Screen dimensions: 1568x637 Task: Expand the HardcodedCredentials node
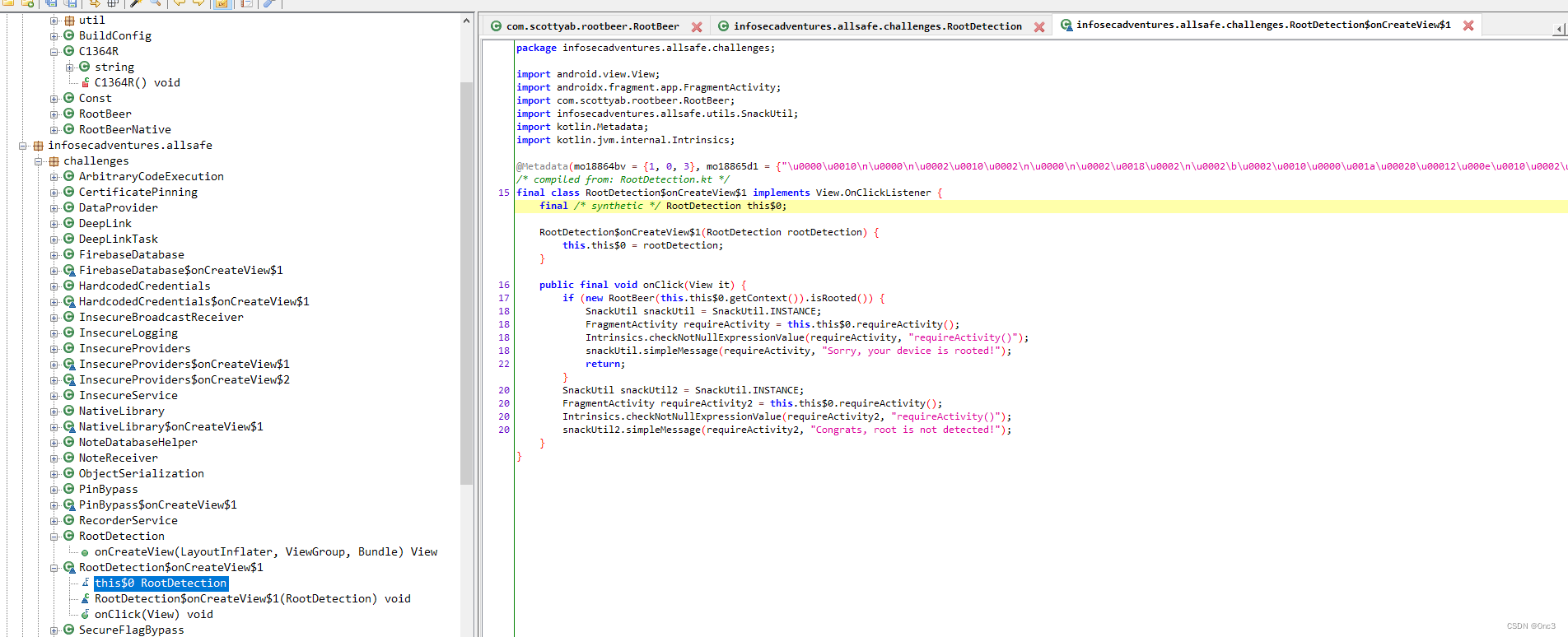[x=54, y=286]
